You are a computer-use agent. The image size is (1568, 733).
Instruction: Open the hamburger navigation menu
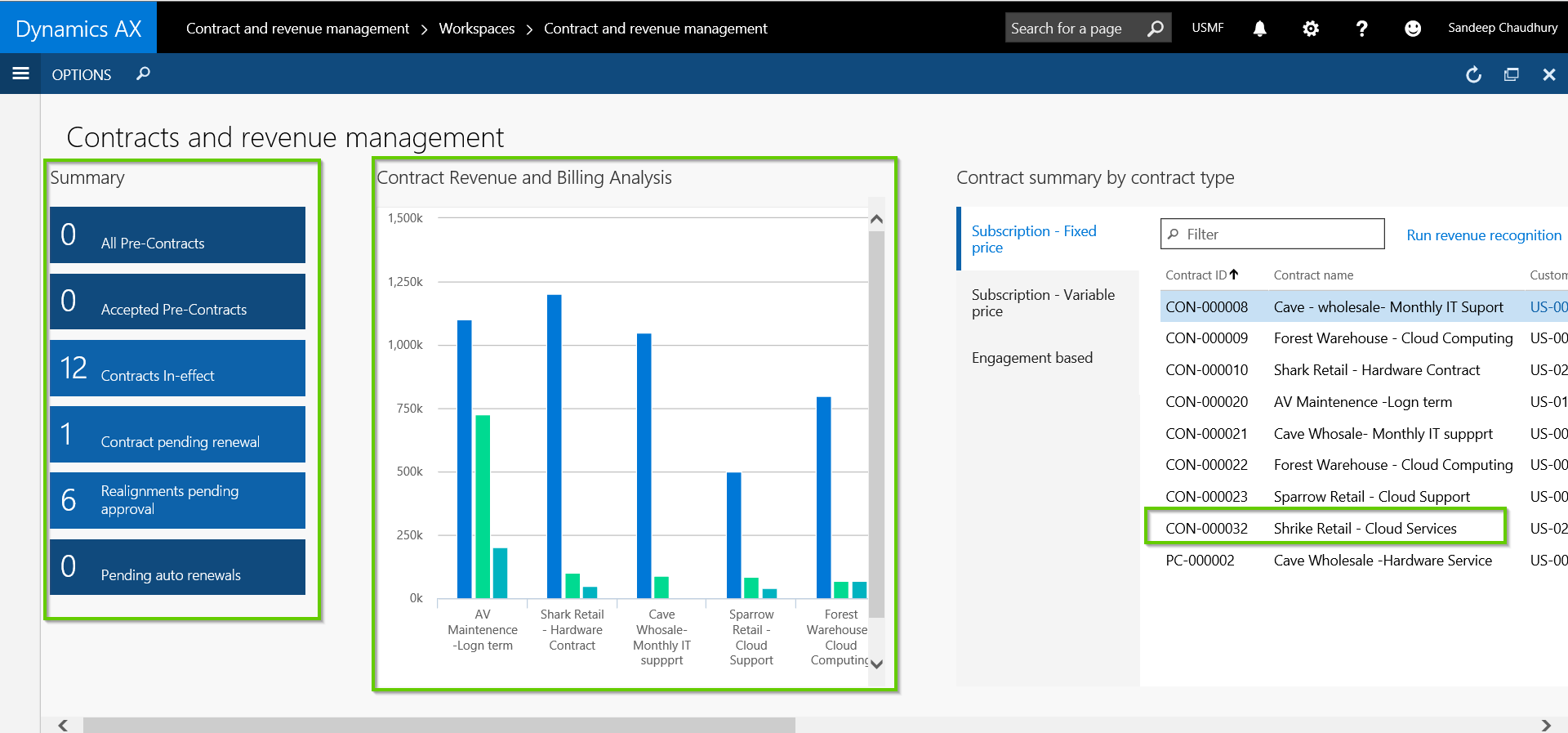[x=20, y=74]
